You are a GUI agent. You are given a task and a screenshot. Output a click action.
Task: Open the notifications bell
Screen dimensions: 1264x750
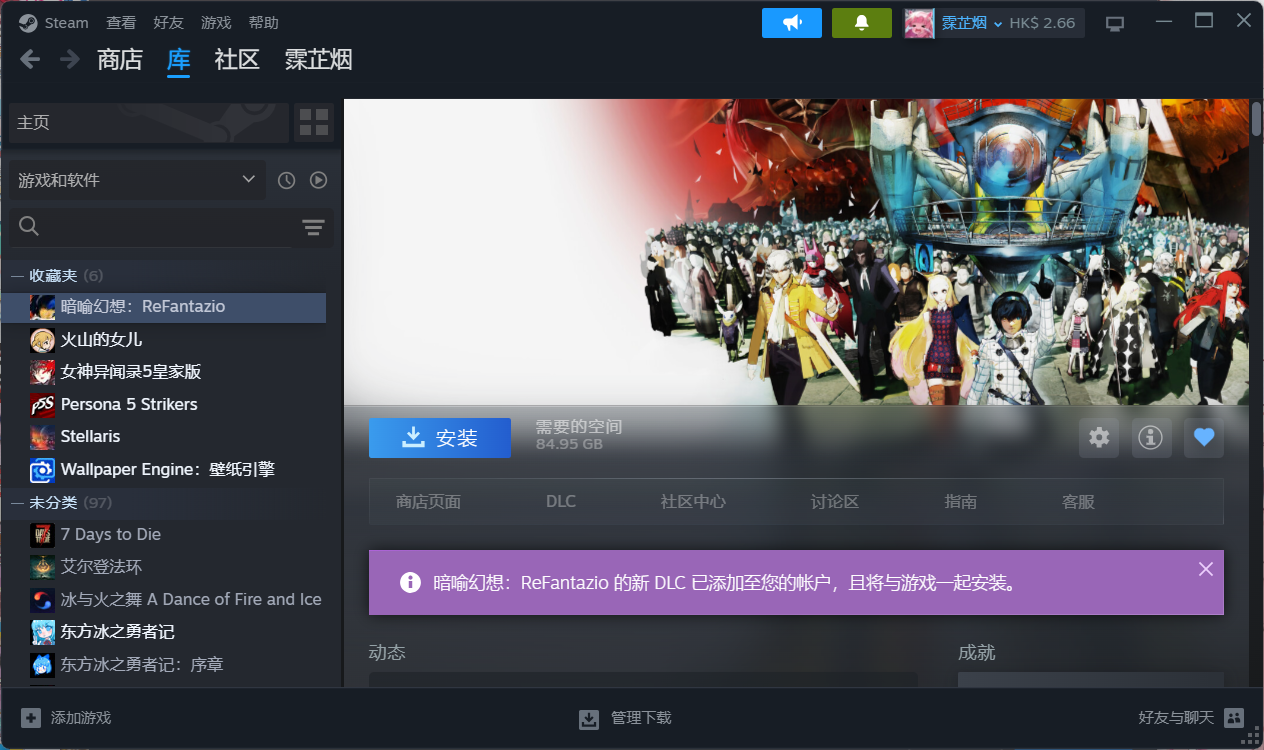click(x=862, y=23)
